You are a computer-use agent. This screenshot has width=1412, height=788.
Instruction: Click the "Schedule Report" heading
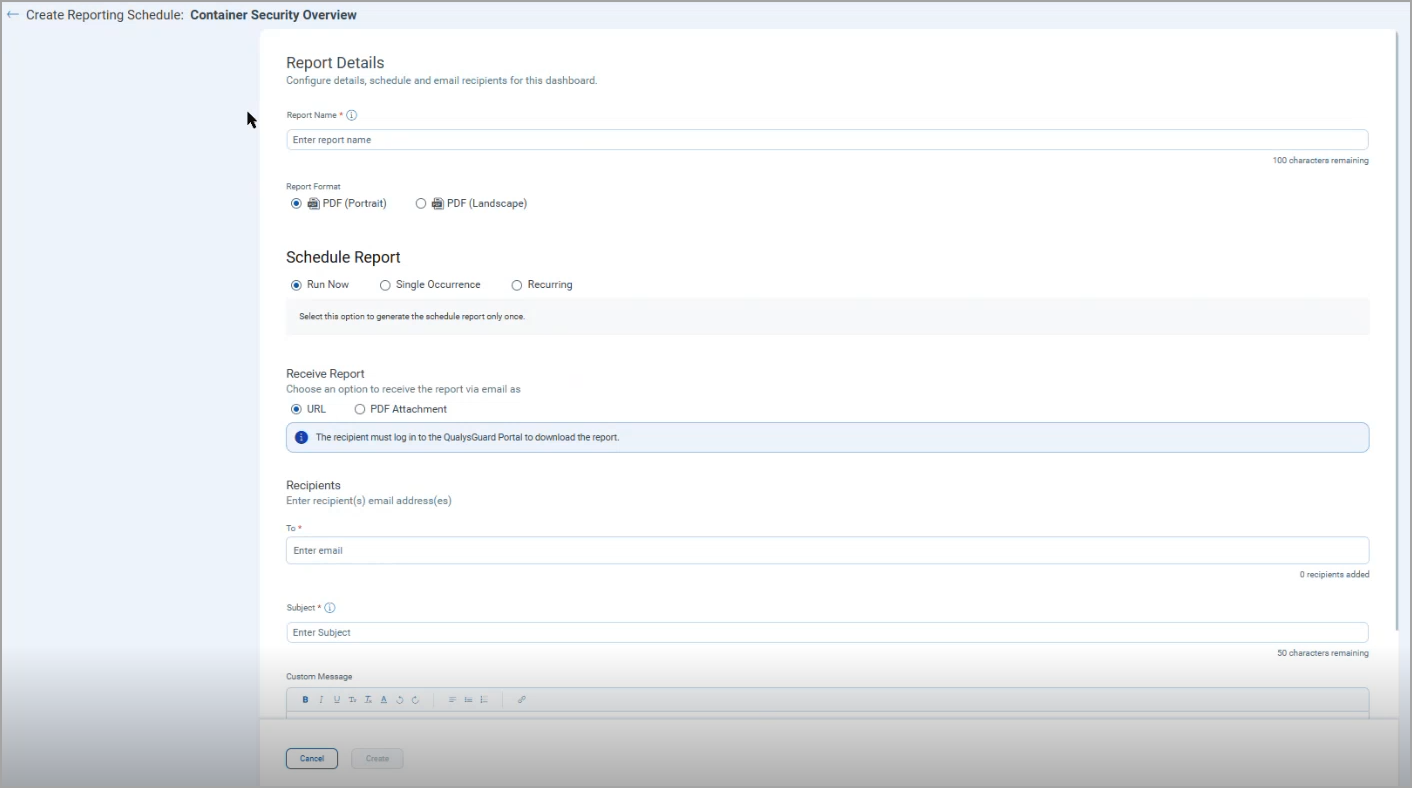[343, 257]
